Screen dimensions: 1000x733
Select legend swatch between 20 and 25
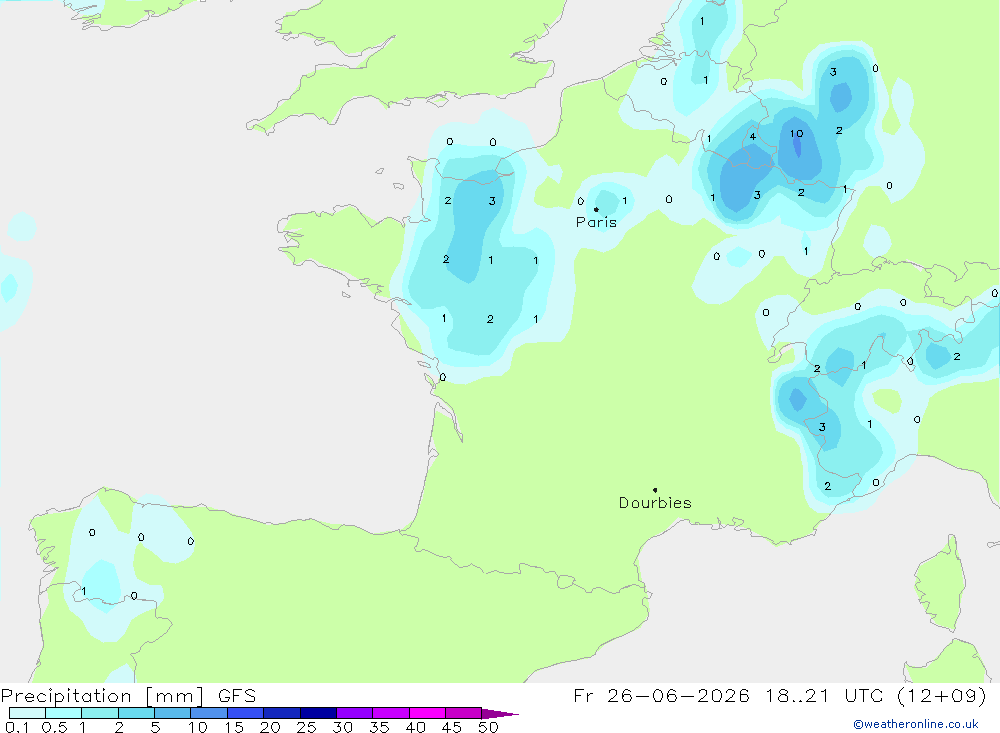pyautogui.click(x=282, y=713)
